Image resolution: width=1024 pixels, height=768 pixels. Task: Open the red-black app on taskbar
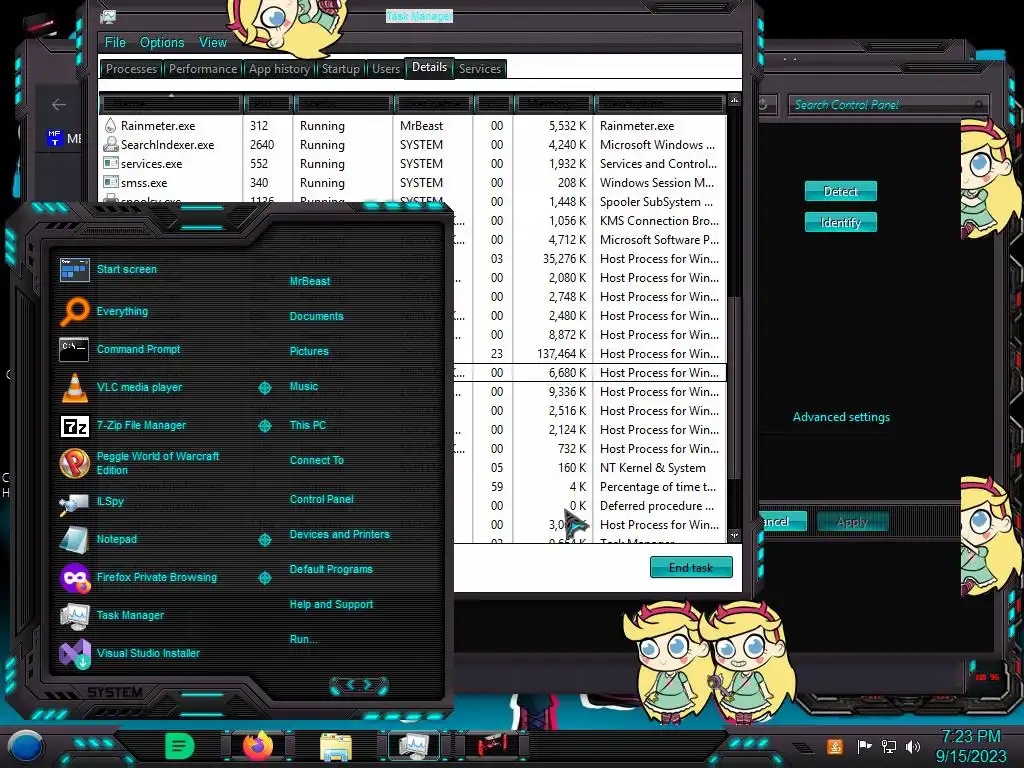(x=492, y=745)
